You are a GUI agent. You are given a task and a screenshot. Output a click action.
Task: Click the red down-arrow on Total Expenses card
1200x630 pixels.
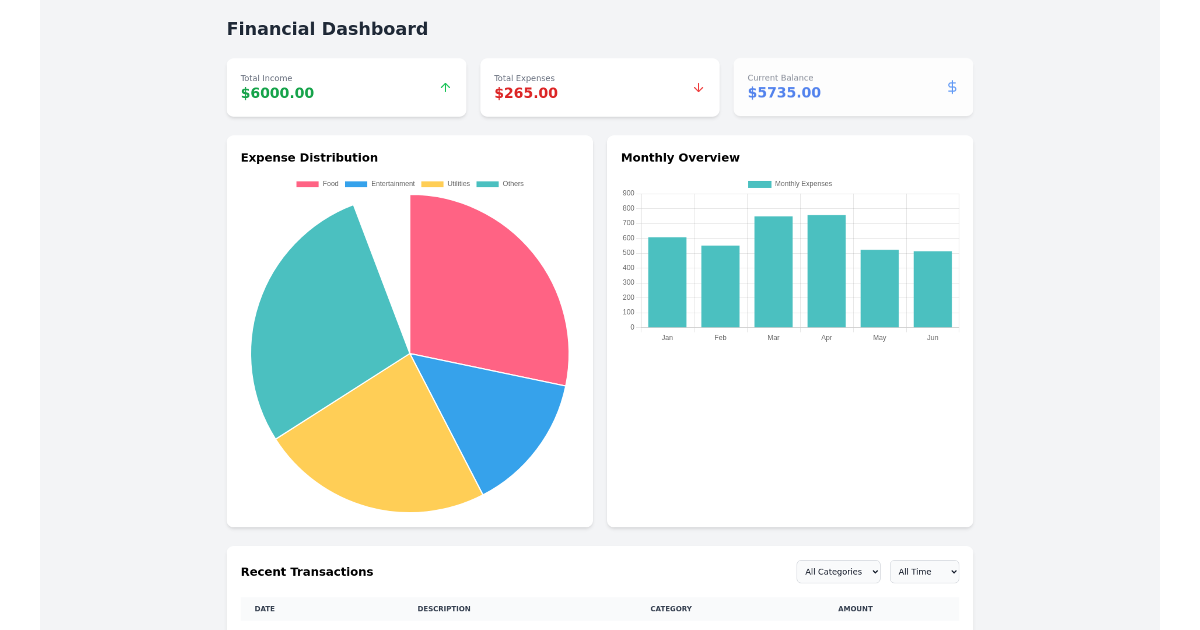coord(698,87)
